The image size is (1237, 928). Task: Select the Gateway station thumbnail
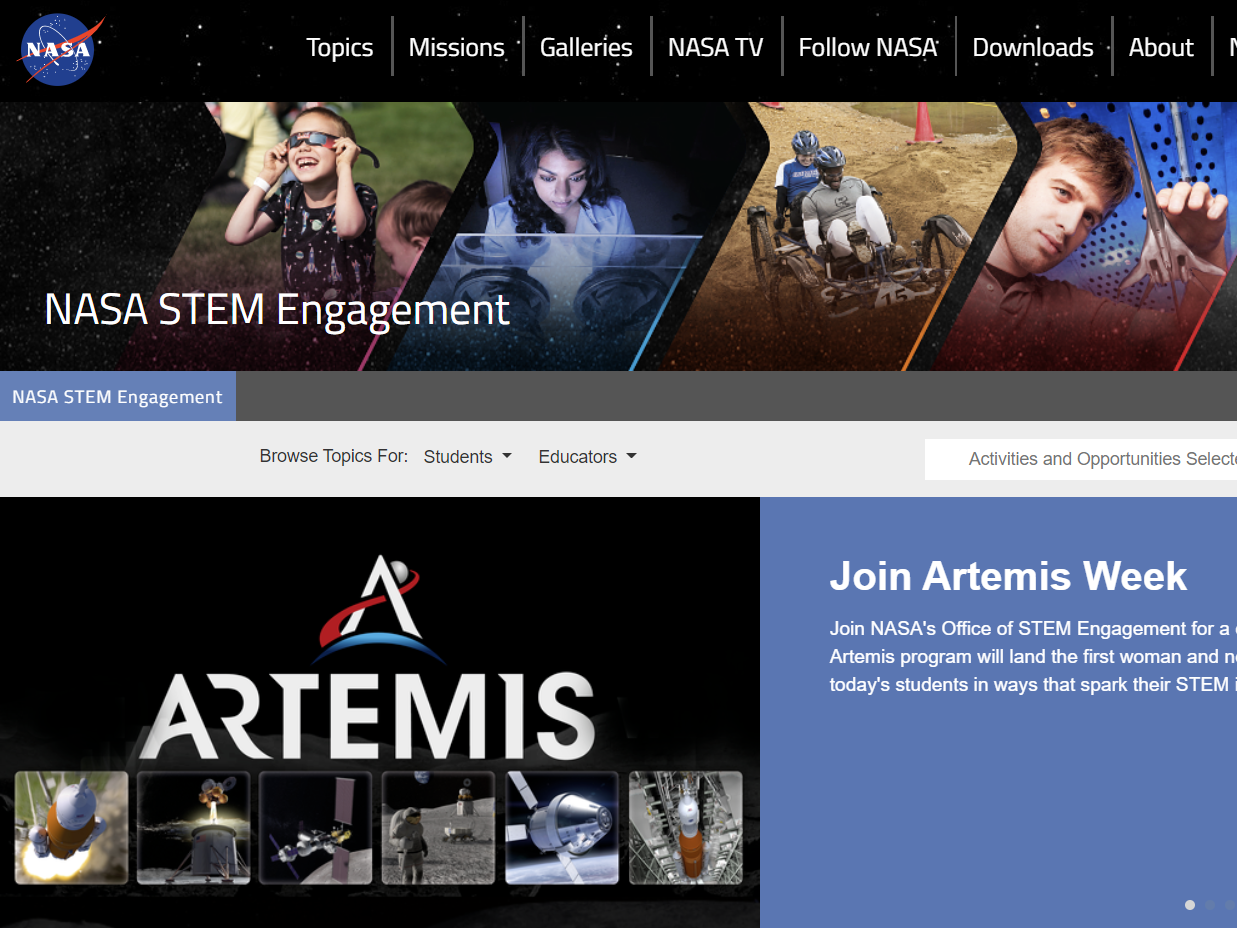315,827
